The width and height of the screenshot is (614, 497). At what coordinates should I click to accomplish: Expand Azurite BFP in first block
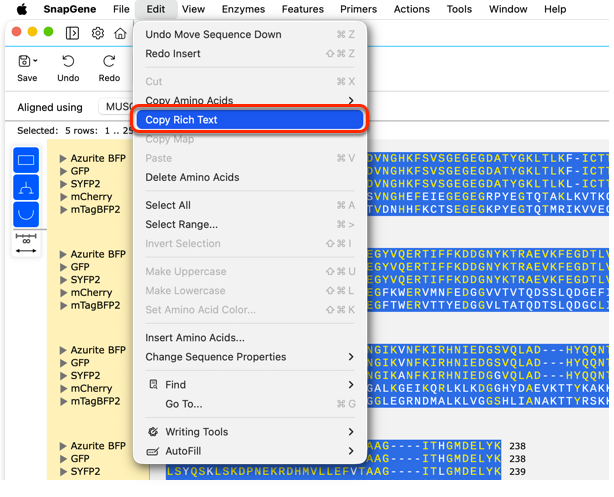pyautogui.click(x=63, y=158)
